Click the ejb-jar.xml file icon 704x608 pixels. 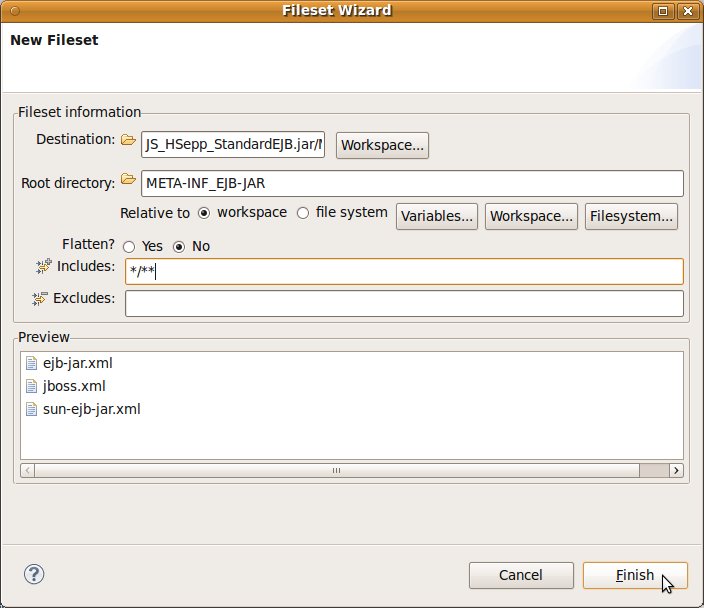pyautogui.click(x=31, y=363)
